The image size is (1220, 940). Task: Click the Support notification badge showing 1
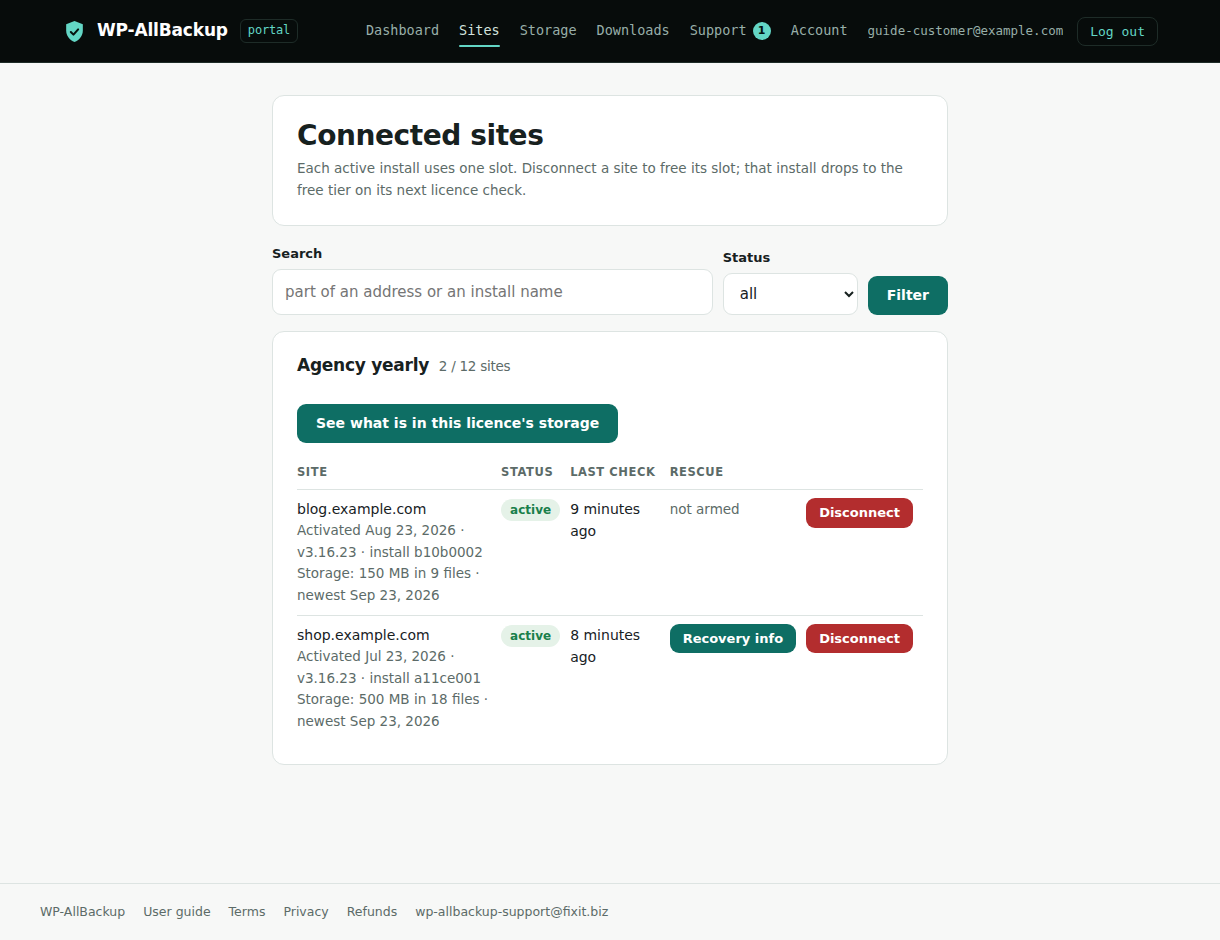tap(762, 31)
